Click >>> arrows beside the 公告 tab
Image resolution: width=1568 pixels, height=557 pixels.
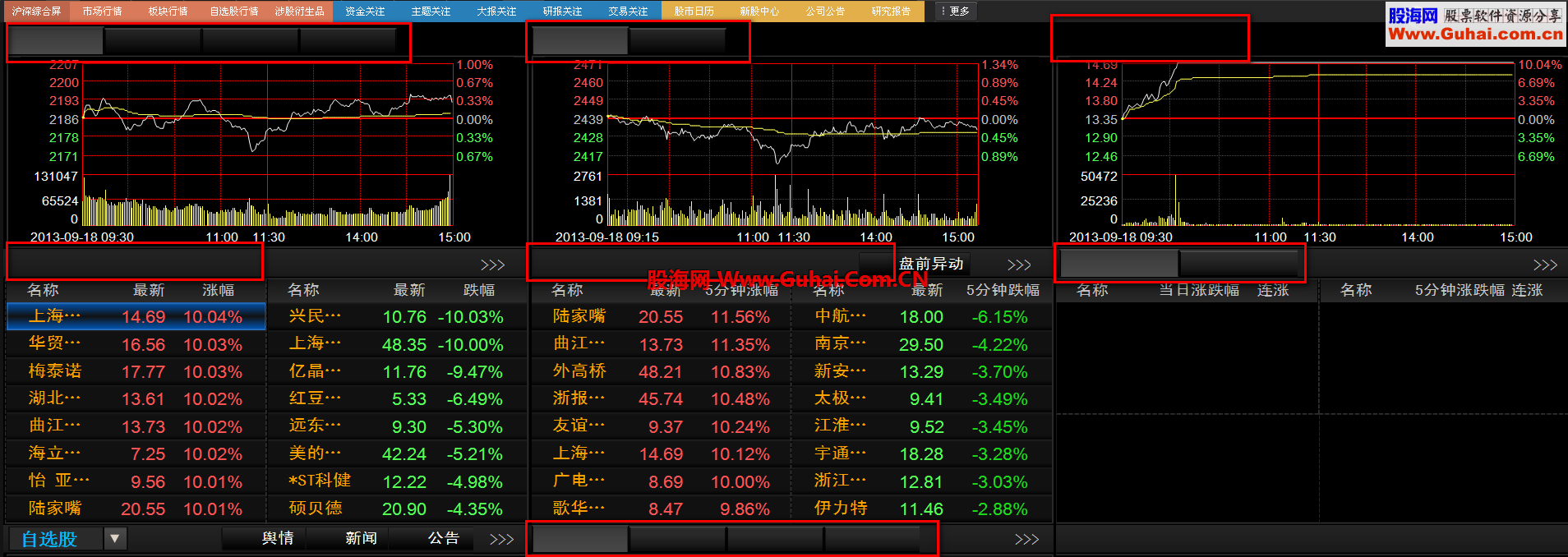tap(501, 539)
